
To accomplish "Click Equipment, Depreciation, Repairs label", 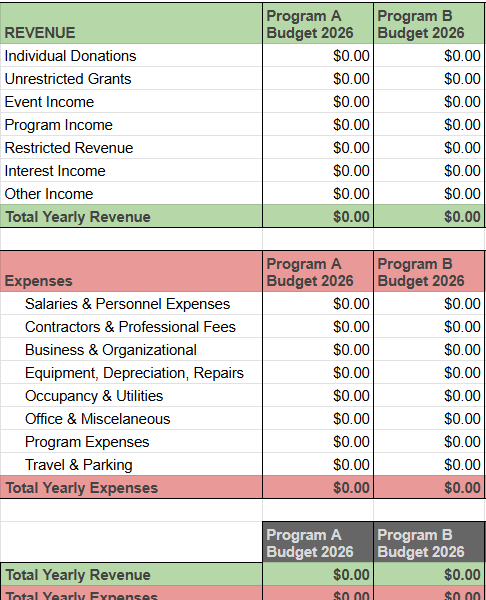I will [131, 372].
